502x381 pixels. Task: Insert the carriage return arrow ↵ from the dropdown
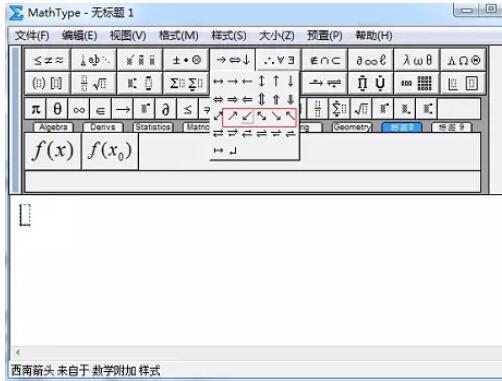(233, 151)
